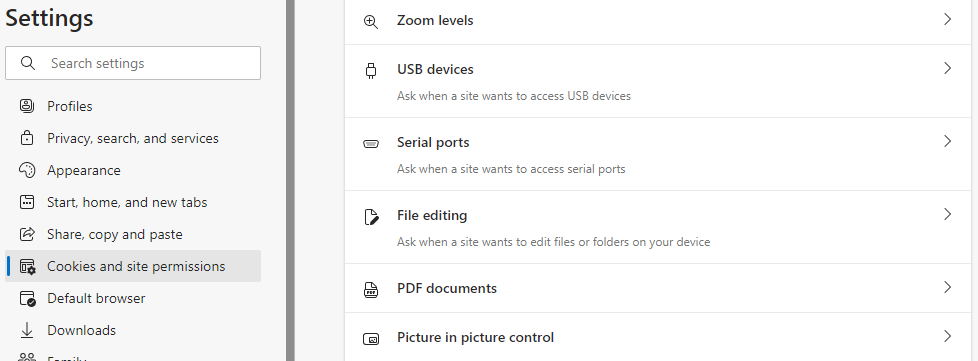978x361 pixels.
Task: Click "Ask when a site wants to access USB devices"
Action: (514, 96)
